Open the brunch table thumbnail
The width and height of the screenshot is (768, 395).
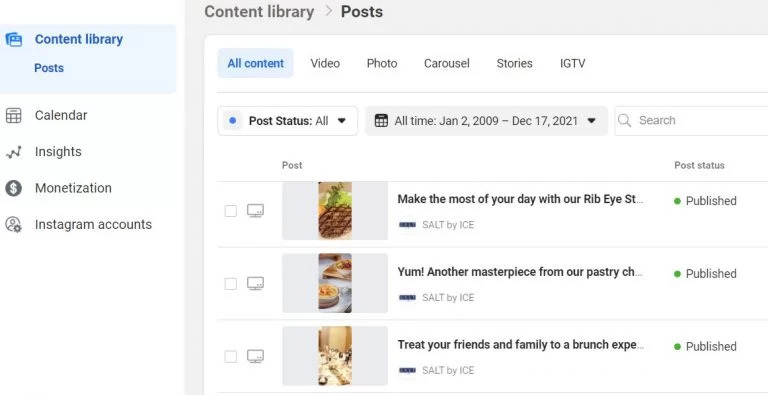[x=335, y=356]
